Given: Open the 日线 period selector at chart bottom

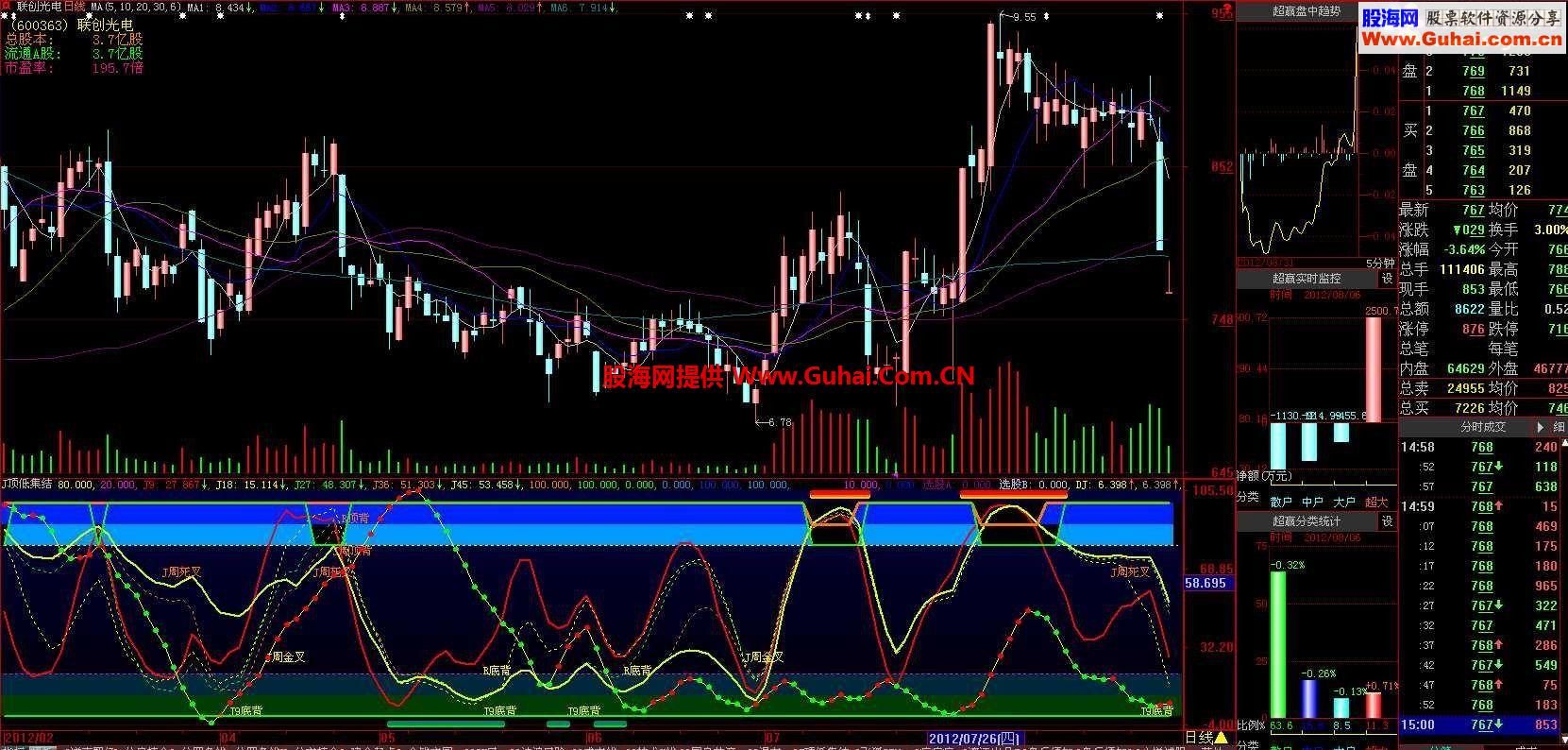Looking at the screenshot, I should point(1198,737).
